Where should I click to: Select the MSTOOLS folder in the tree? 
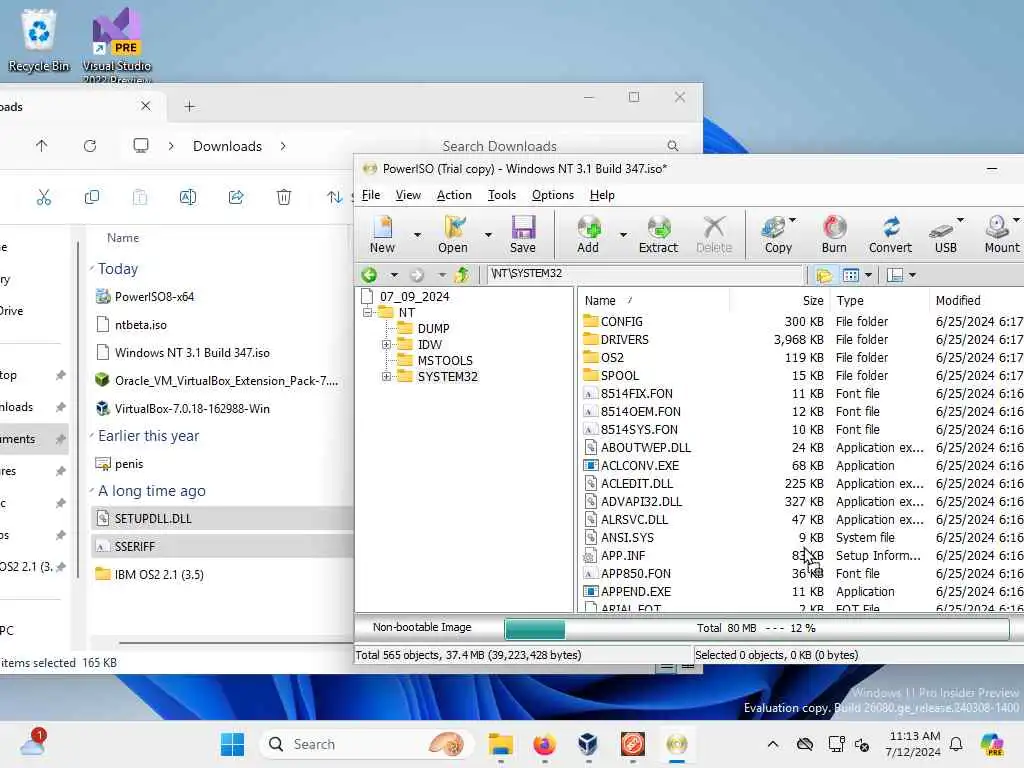tap(444, 360)
